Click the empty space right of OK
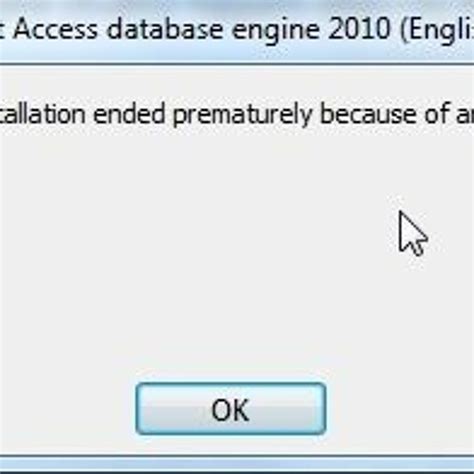 [x=400, y=409]
